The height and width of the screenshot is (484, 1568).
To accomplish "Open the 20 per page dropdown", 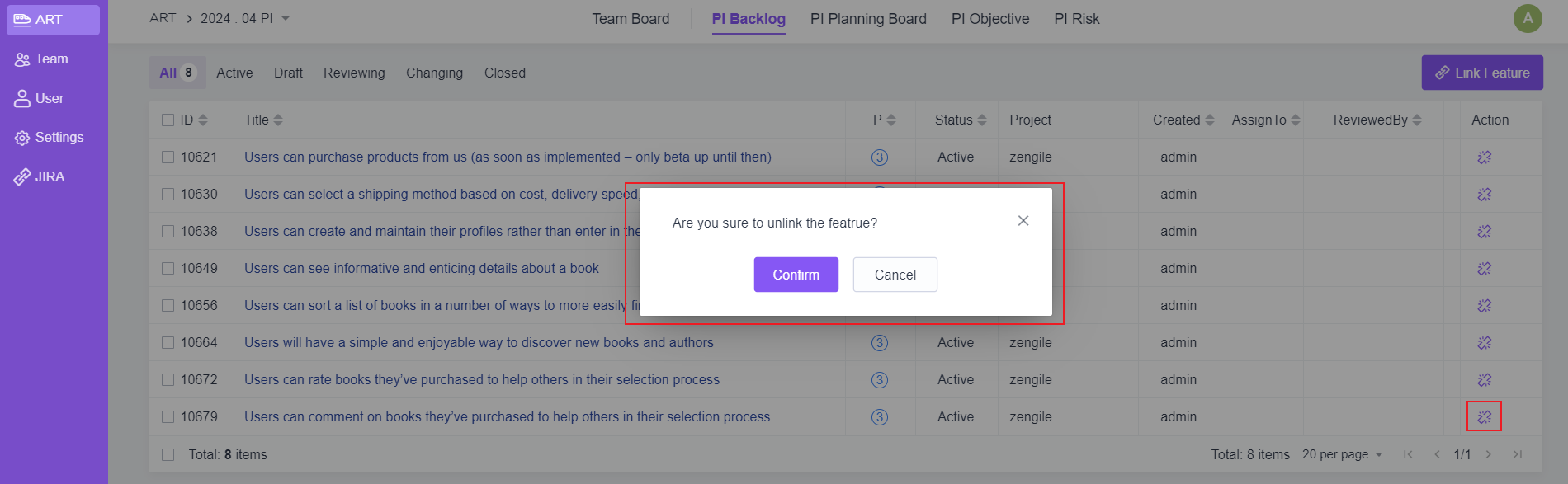I will 1342,454.
